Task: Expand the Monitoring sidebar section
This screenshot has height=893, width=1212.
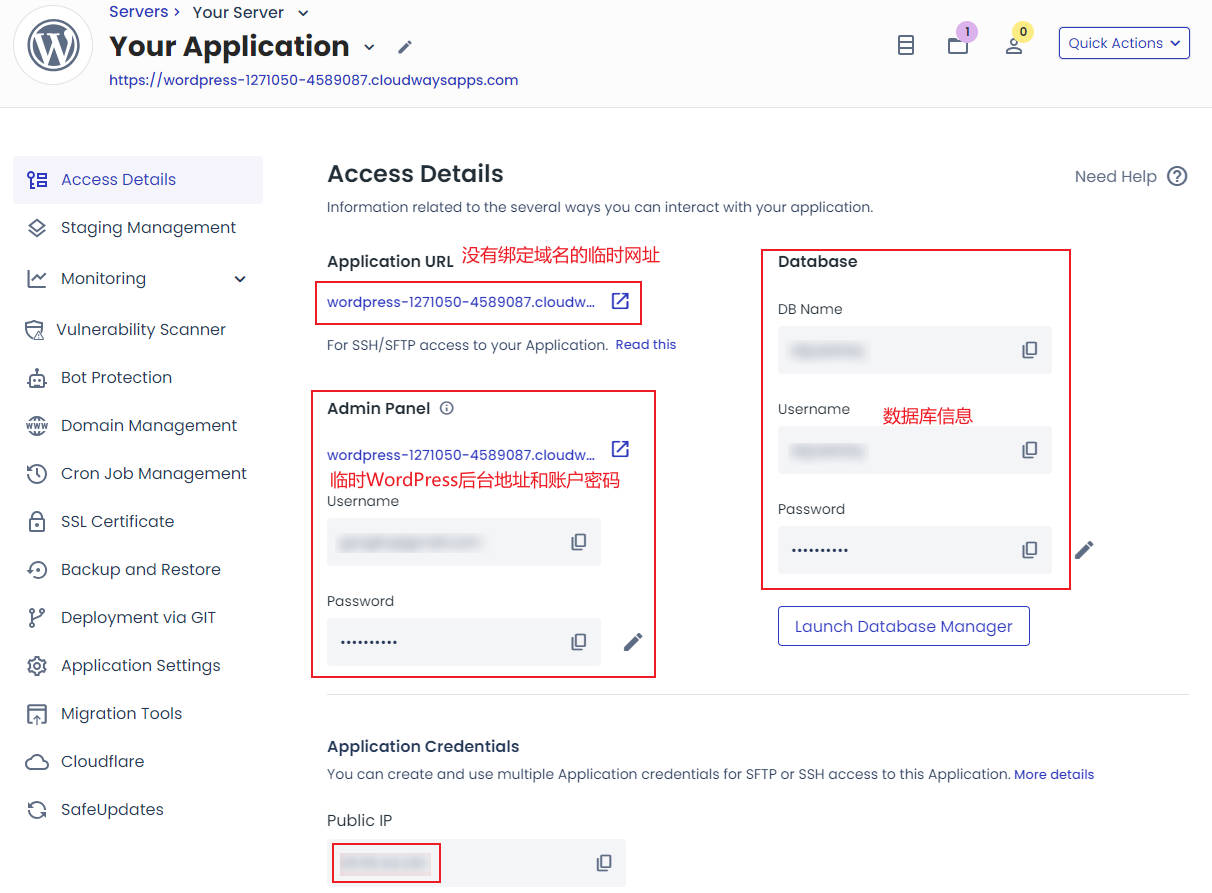Action: tap(239, 279)
